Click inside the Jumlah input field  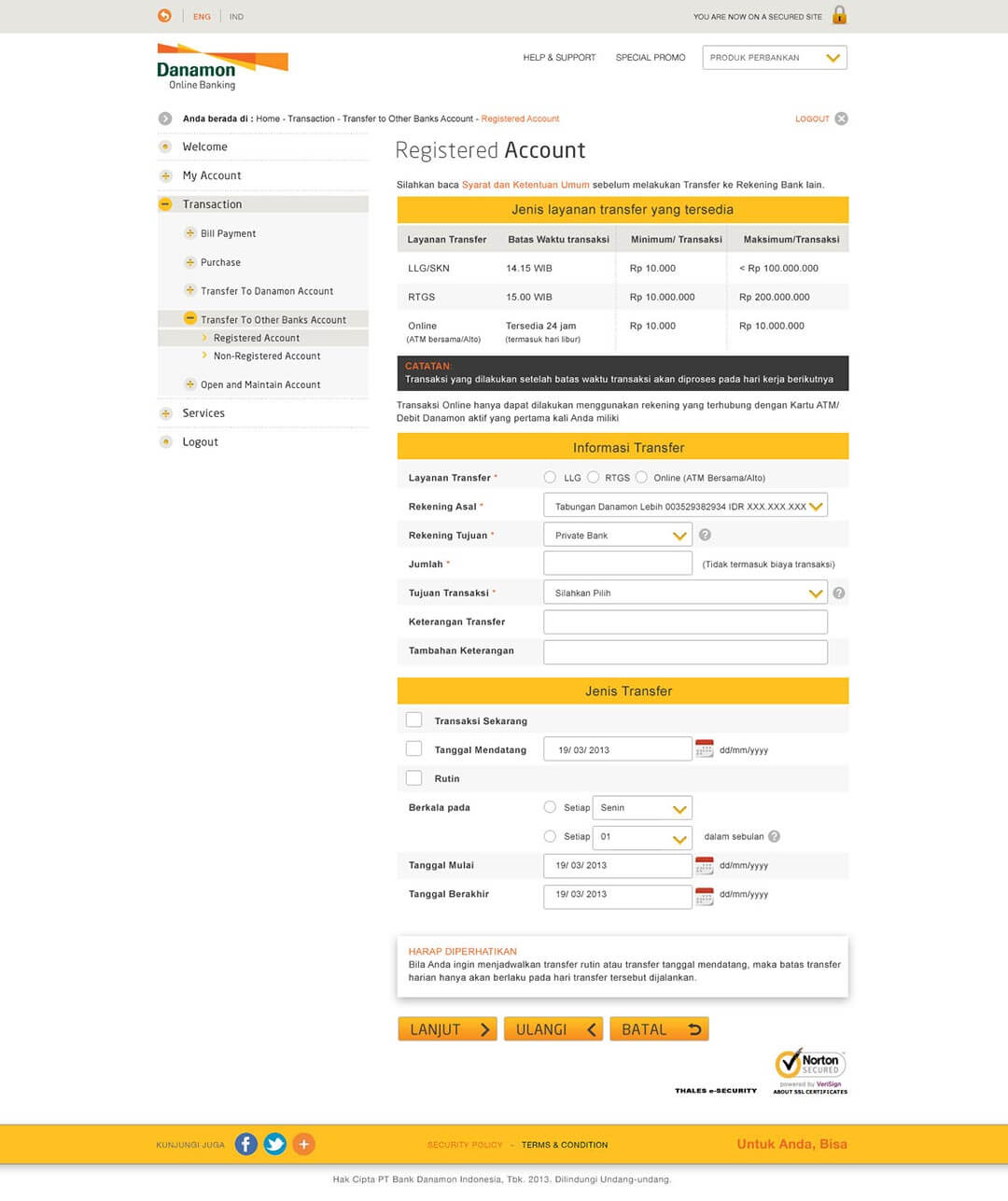tap(617, 563)
